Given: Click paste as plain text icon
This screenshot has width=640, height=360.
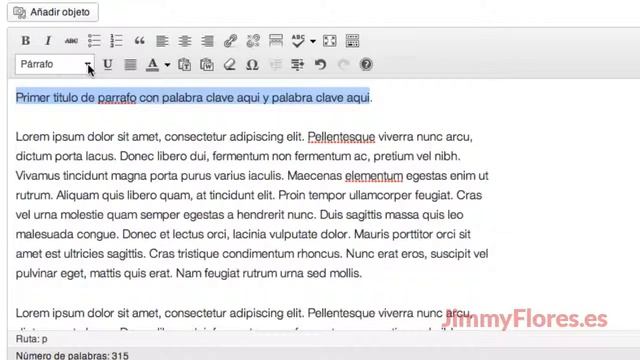Looking at the screenshot, I should (x=184, y=64).
